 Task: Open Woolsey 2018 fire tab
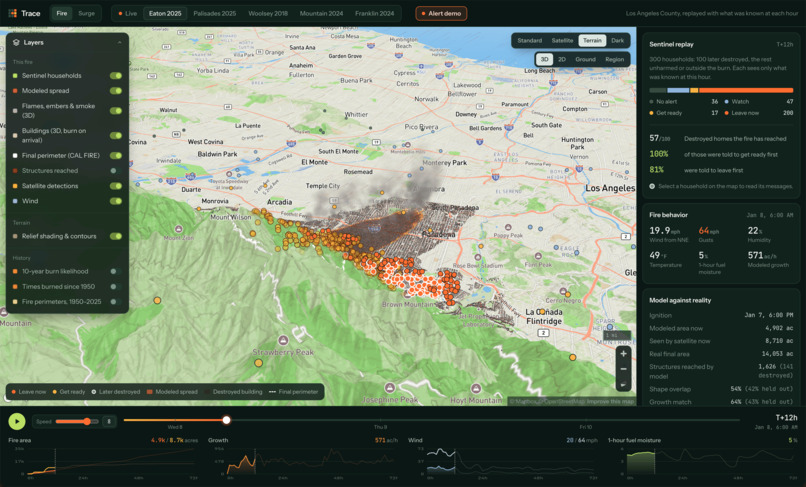point(268,13)
